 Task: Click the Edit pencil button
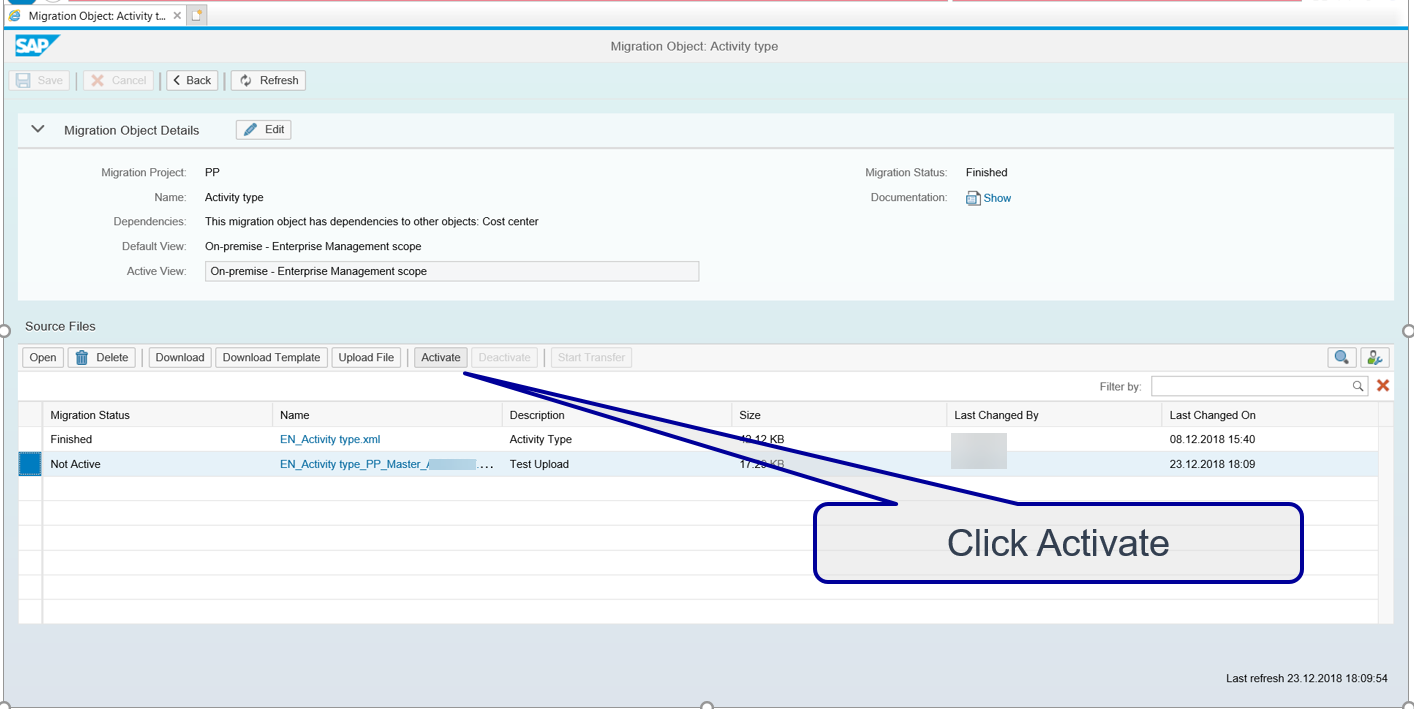point(264,130)
